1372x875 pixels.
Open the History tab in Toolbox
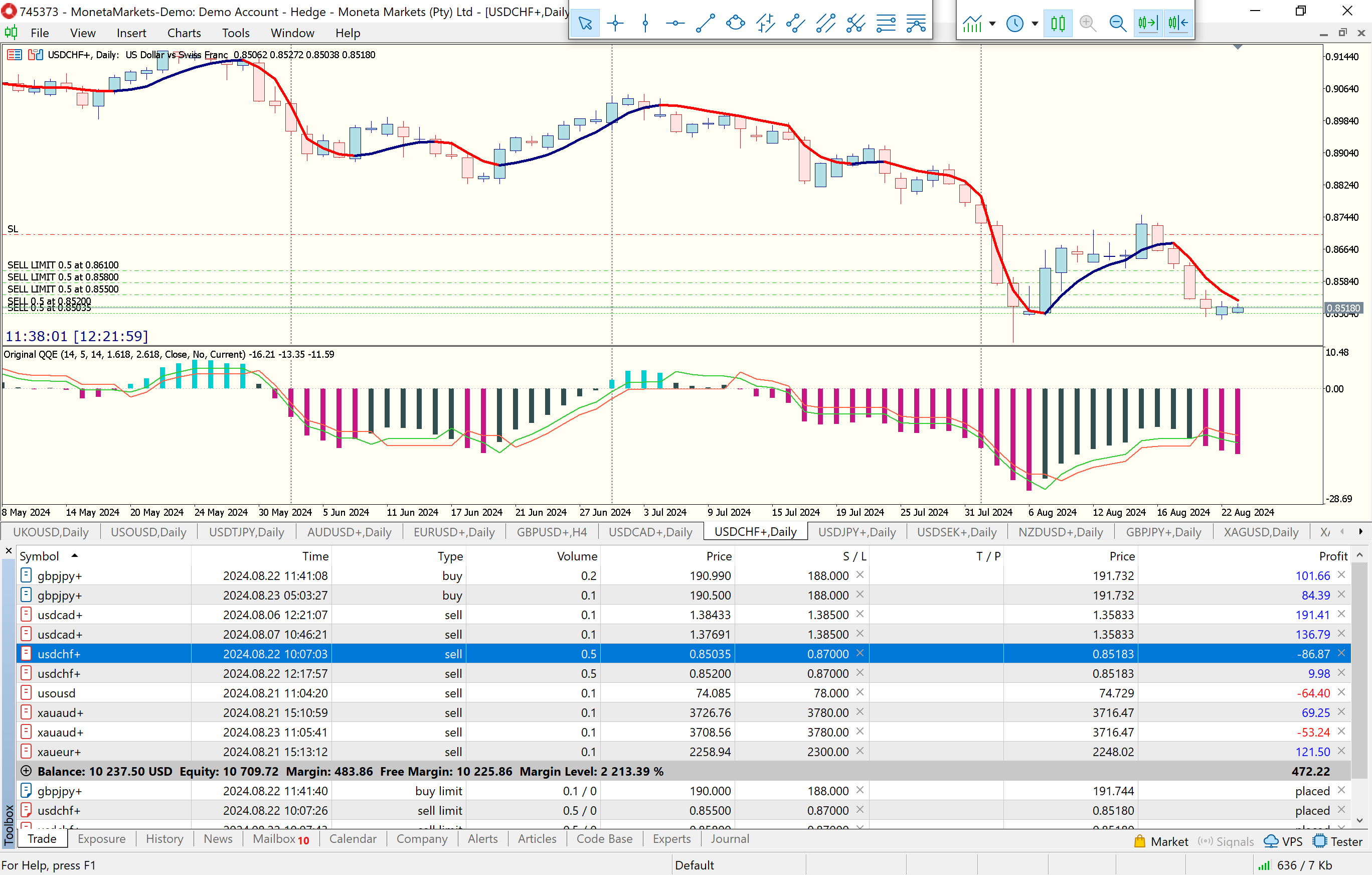pyautogui.click(x=164, y=838)
